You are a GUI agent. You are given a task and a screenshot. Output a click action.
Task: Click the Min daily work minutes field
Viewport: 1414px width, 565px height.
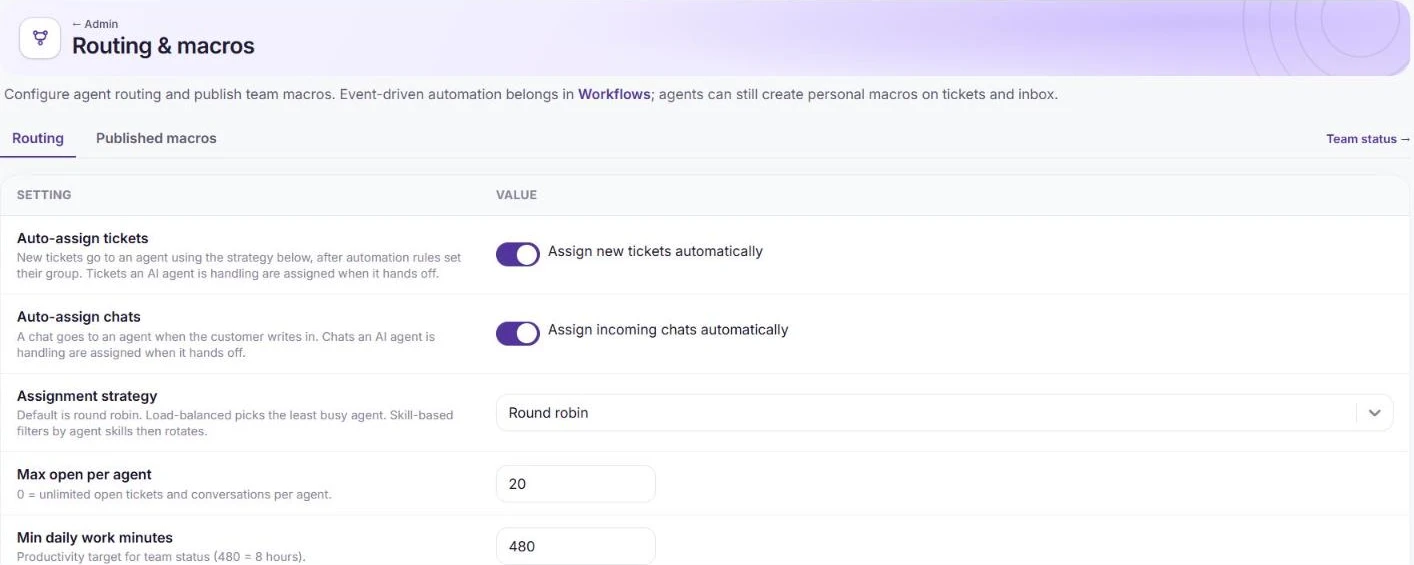coord(575,546)
